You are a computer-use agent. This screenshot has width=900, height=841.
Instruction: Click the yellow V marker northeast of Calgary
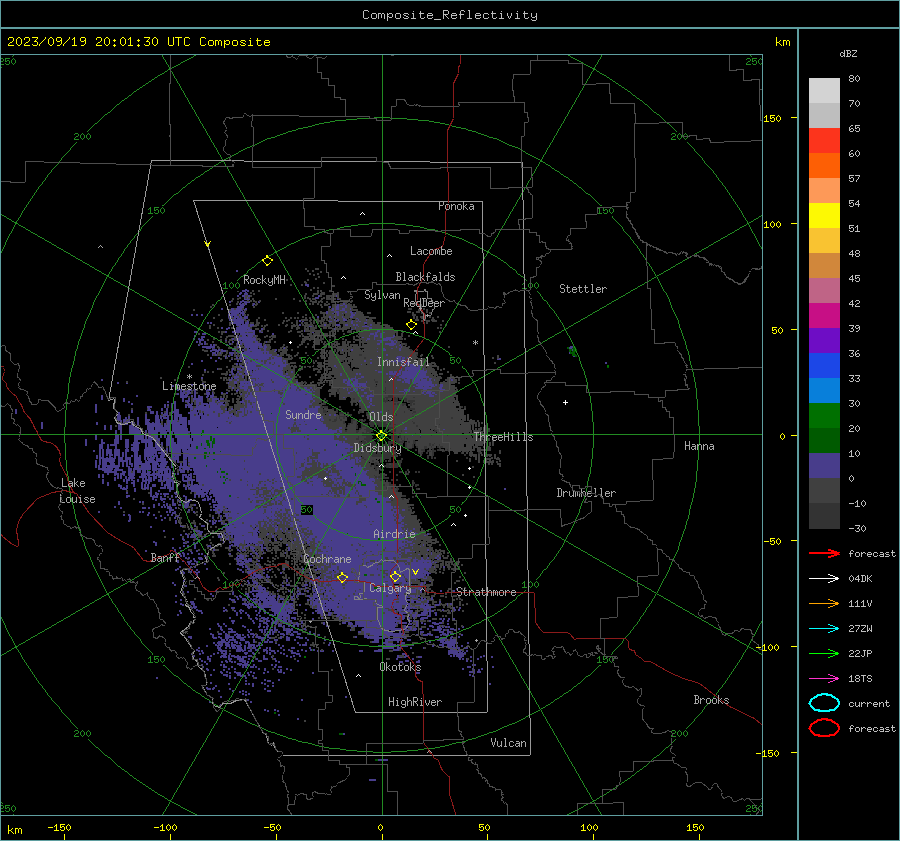(415, 572)
